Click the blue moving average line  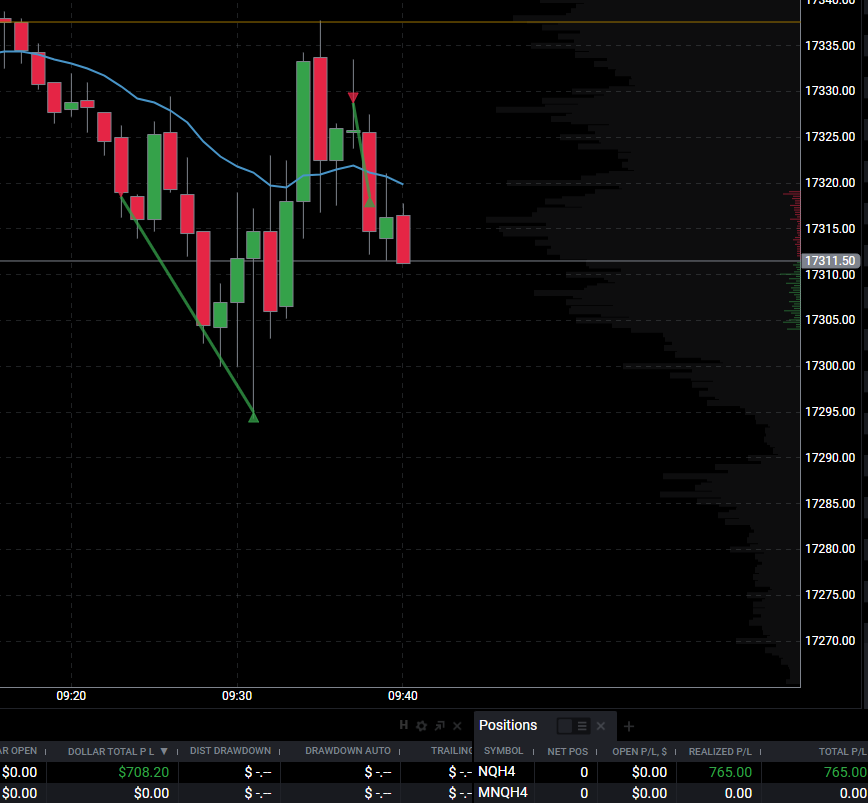tap(205, 142)
